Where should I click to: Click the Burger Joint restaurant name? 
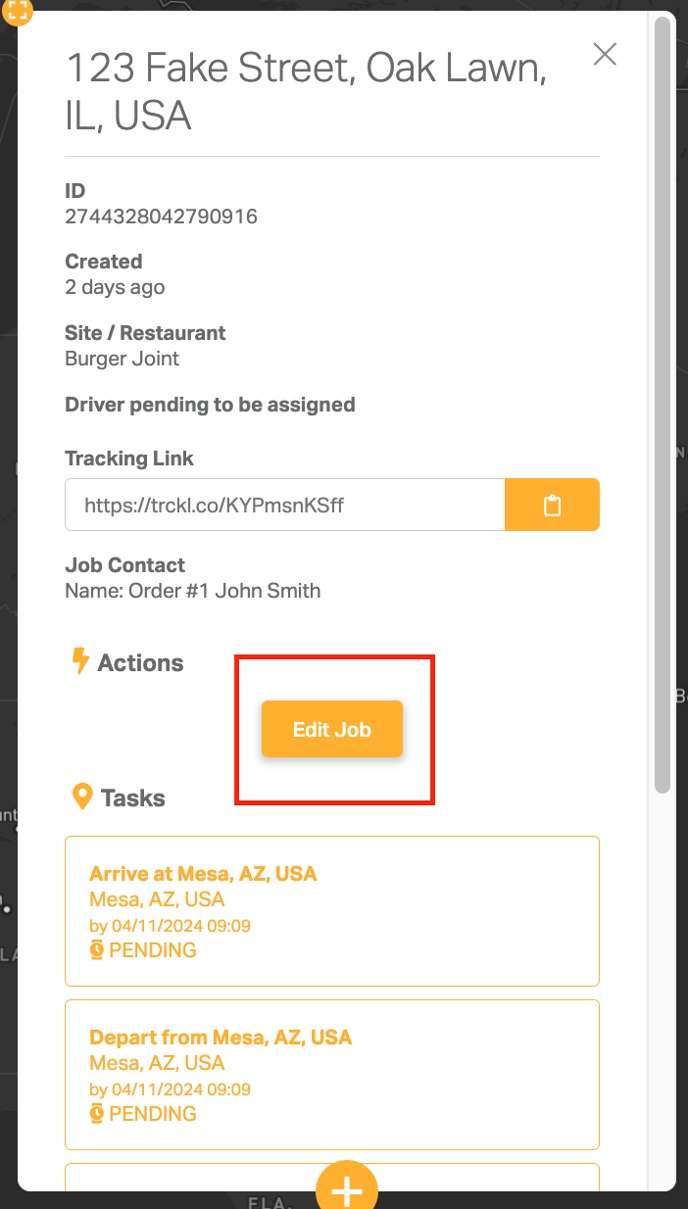[122, 358]
